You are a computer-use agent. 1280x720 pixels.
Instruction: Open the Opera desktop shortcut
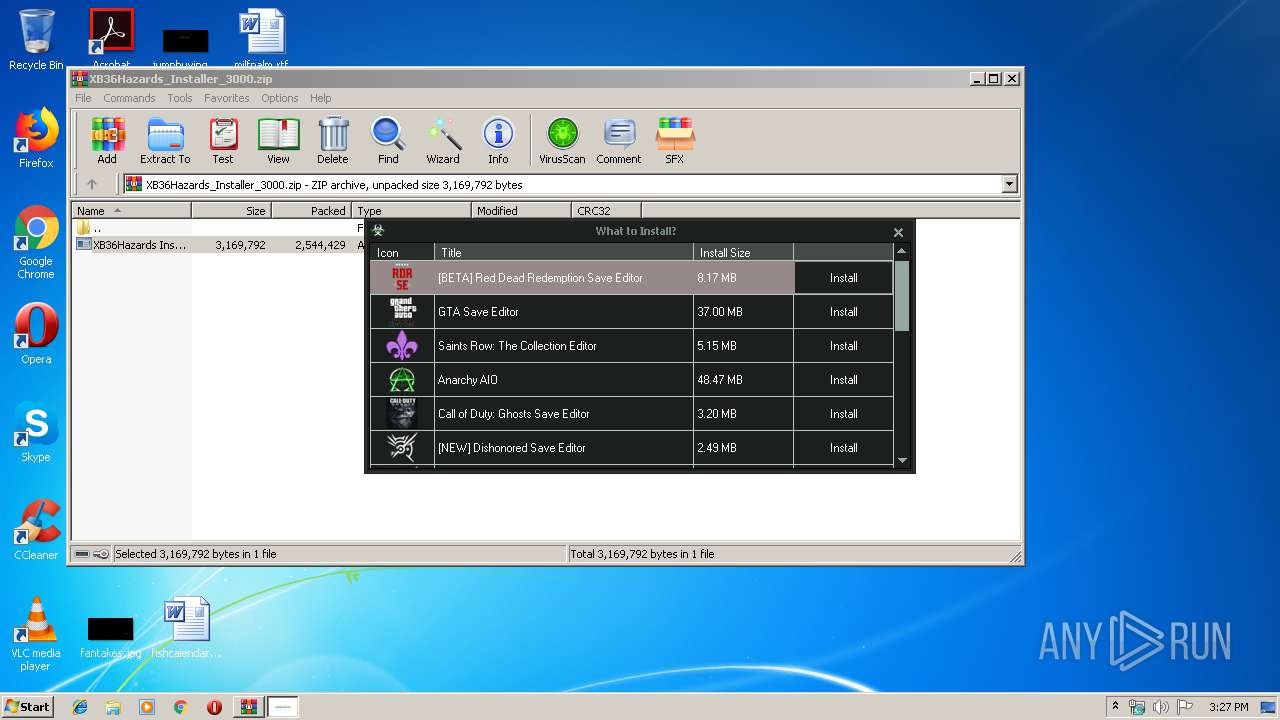click(36, 334)
